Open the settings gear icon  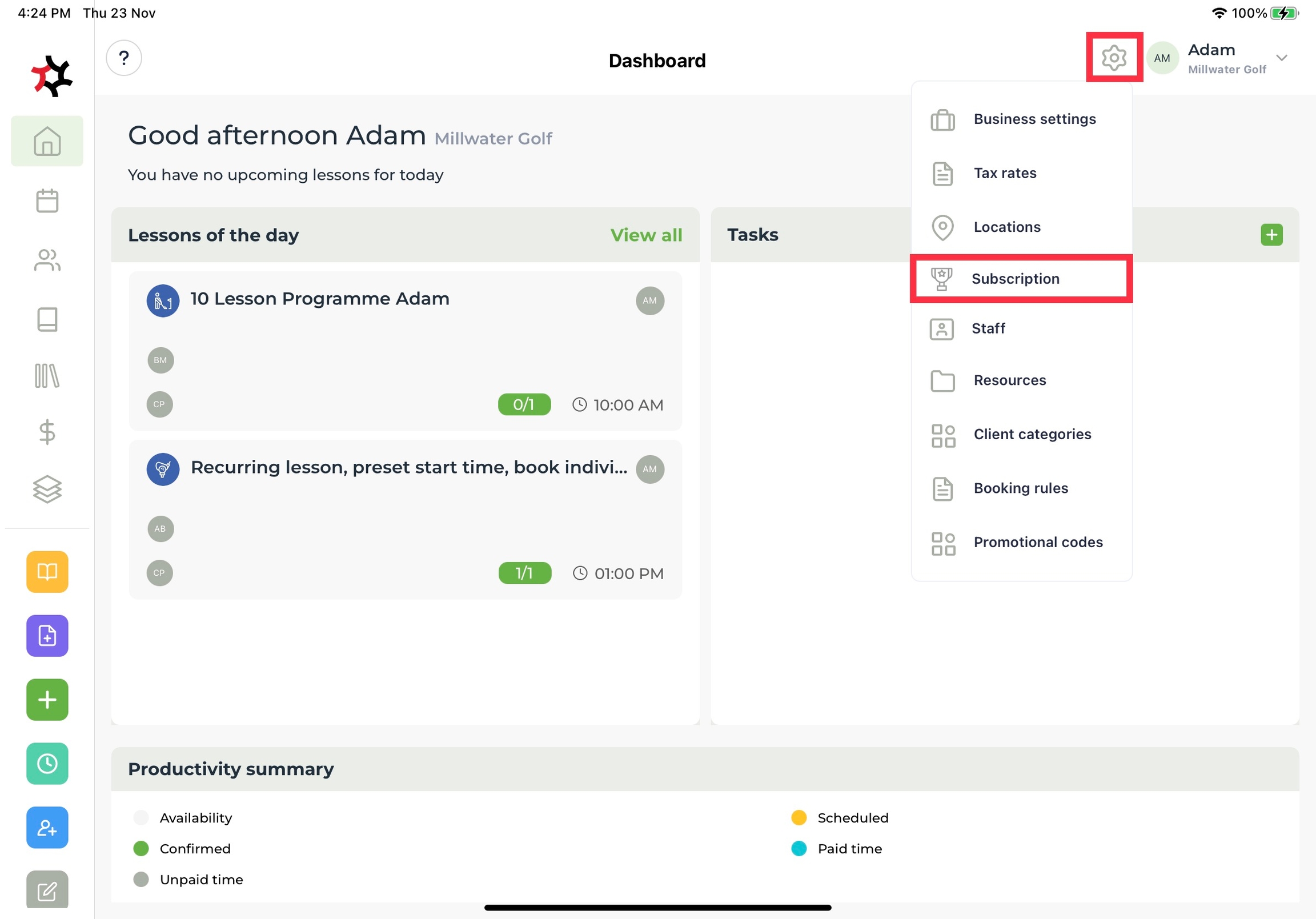1113,58
